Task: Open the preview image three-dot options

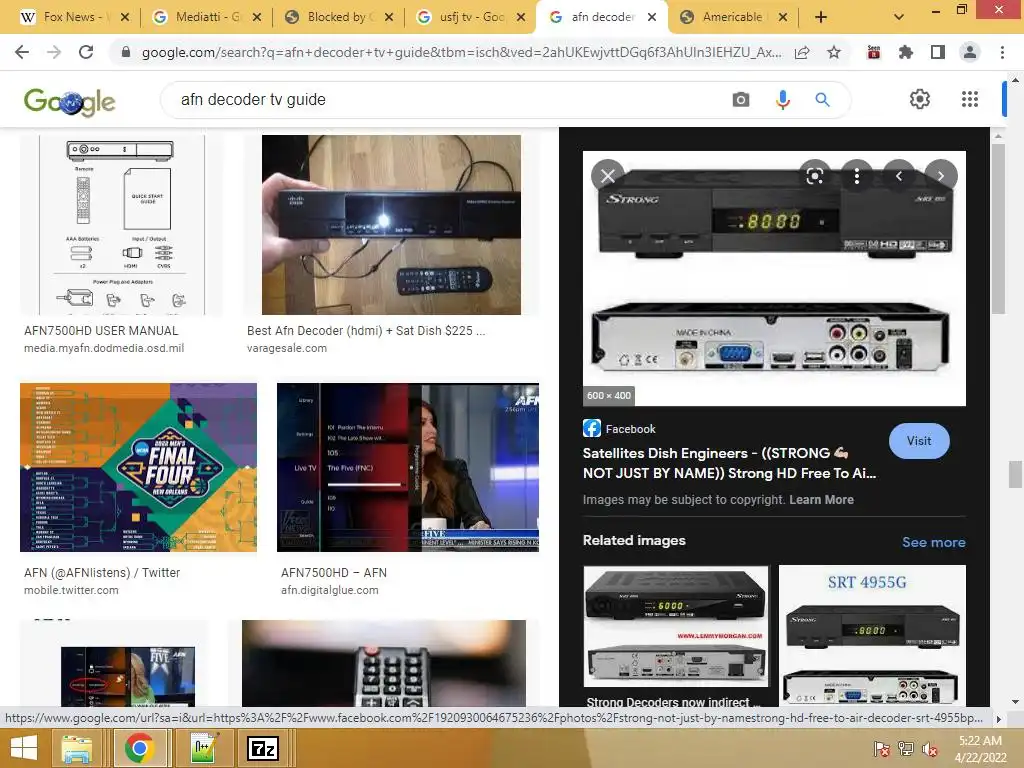Action: pos(856,176)
